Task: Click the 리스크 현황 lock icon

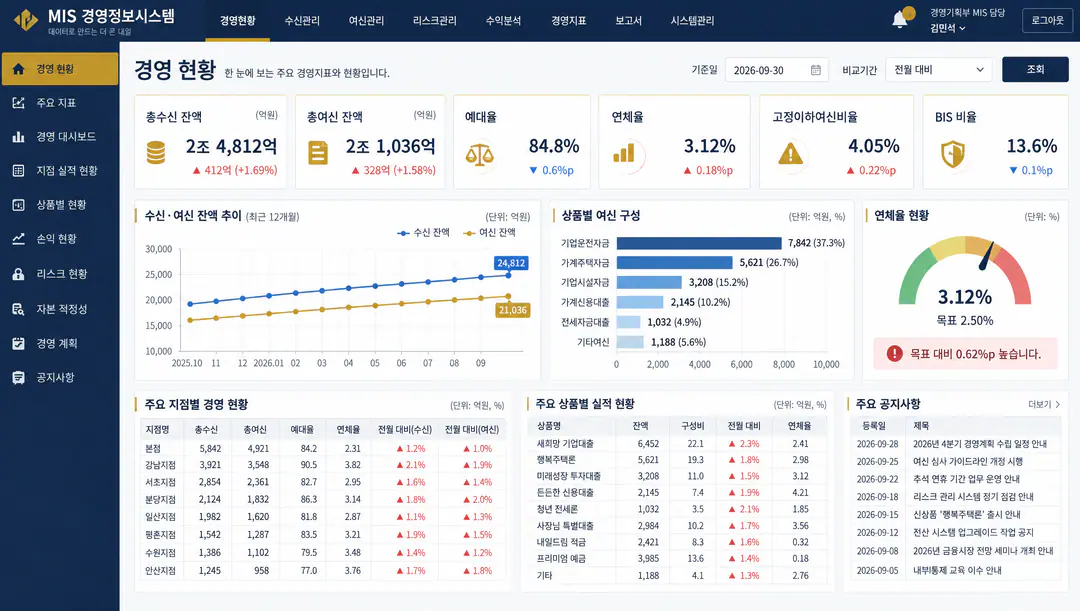Action: coord(19,274)
